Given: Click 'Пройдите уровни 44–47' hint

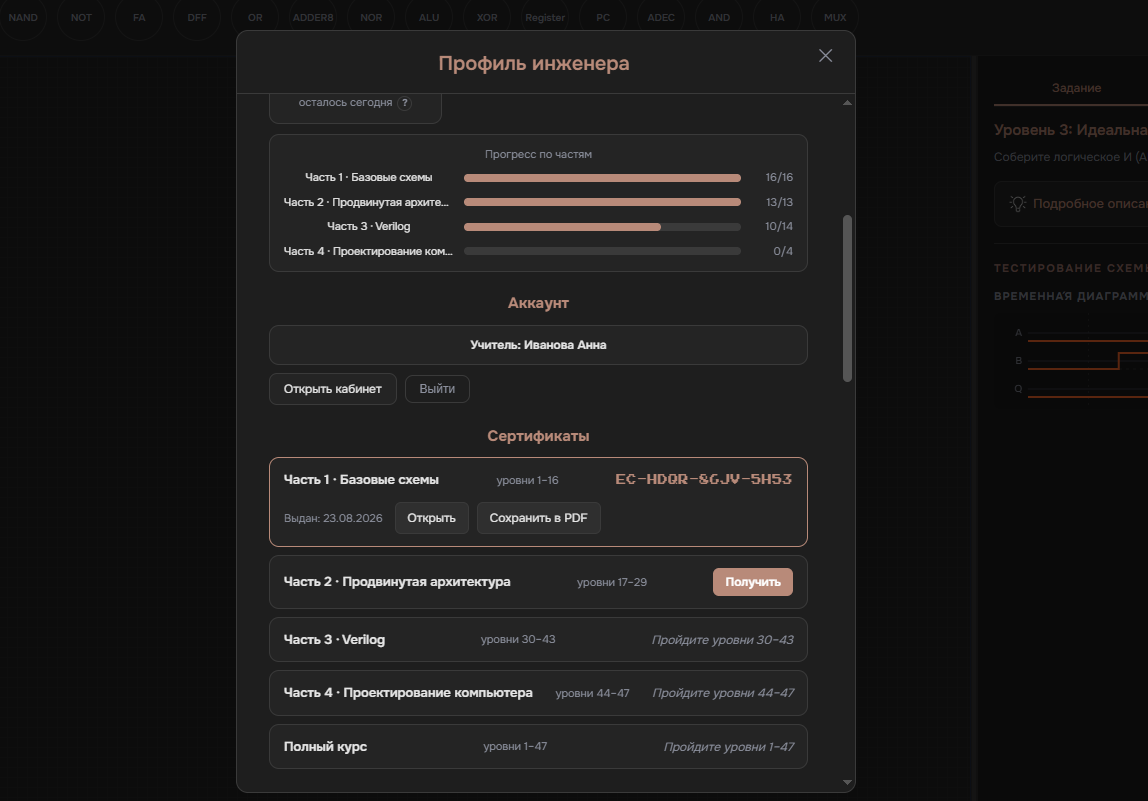Looking at the screenshot, I should pos(723,693).
